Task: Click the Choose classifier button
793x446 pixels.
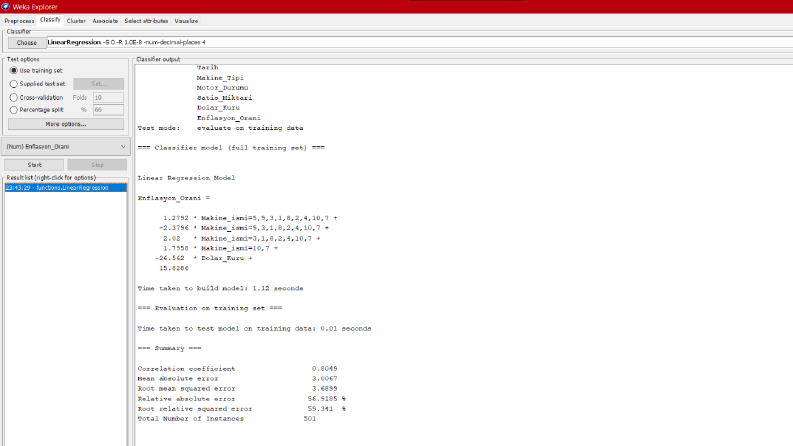Action: [26, 42]
